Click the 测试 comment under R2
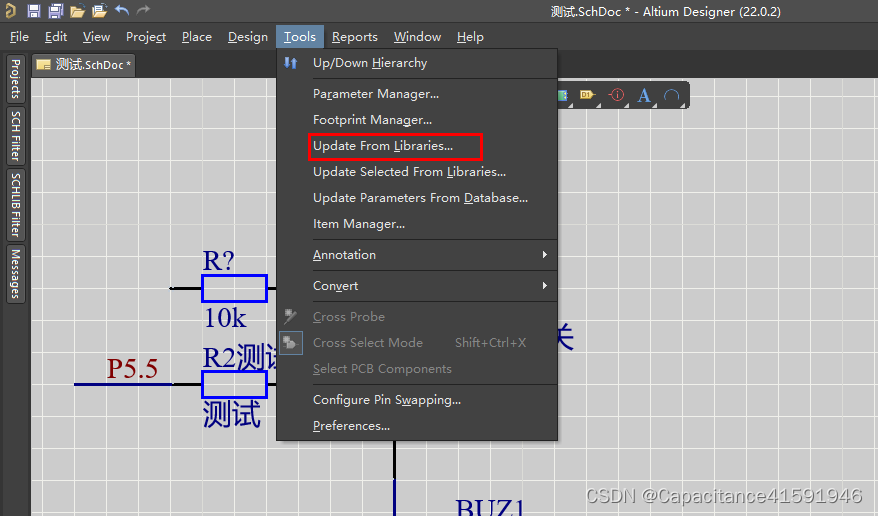Image resolution: width=878 pixels, height=516 pixels. click(x=232, y=414)
